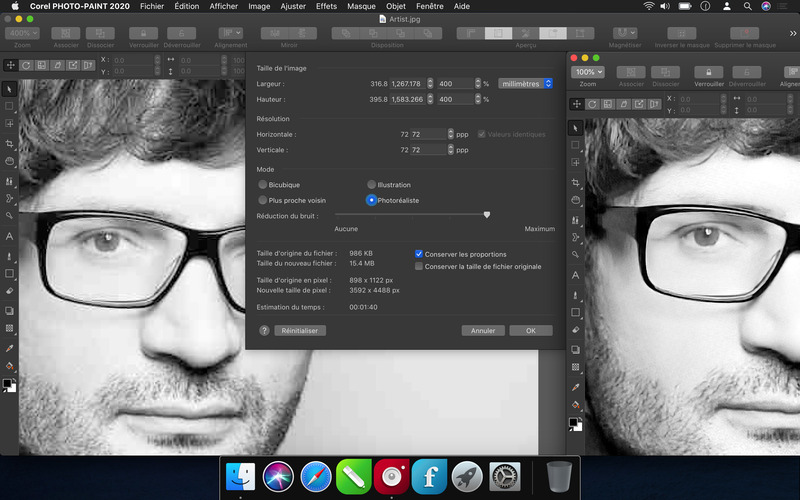Open the Aide menu

coord(462,6)
